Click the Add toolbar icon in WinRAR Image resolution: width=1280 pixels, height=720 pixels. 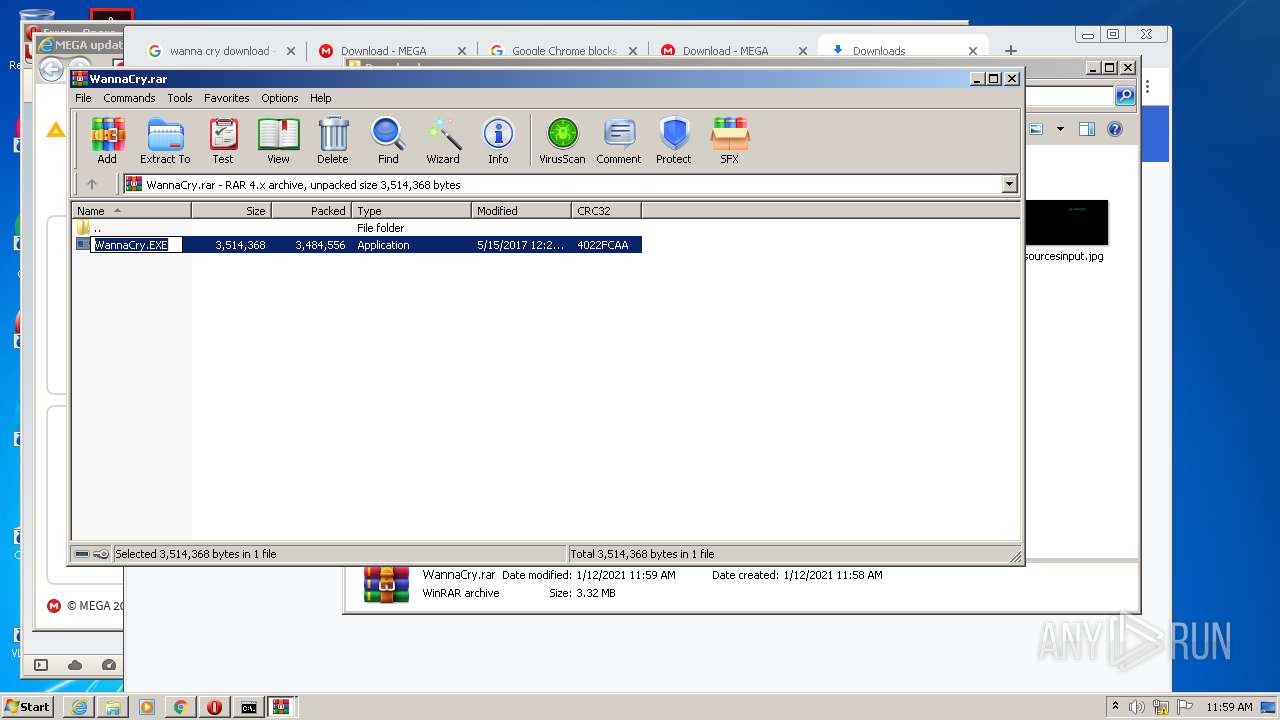pos(107,141)
